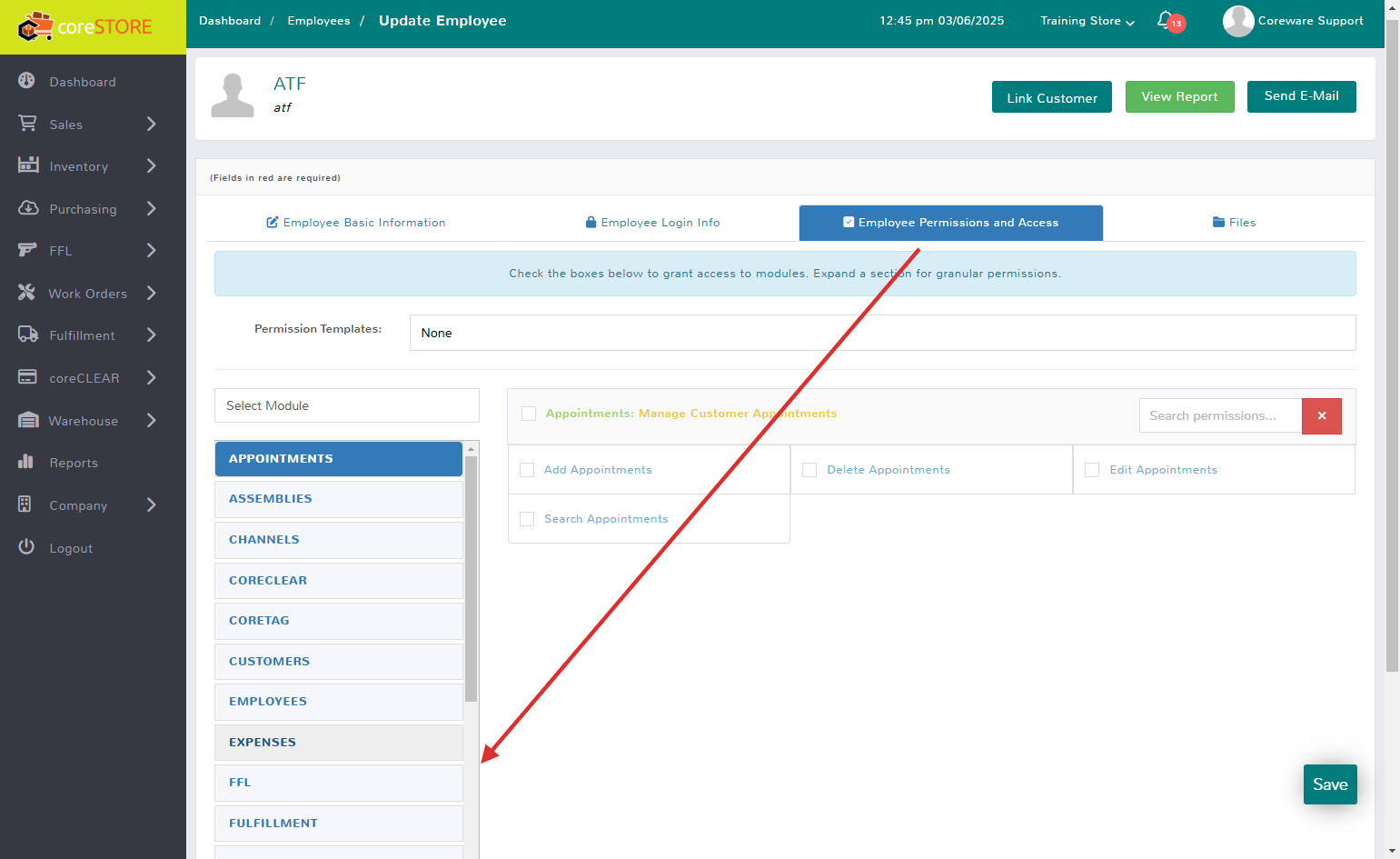
Task: Click the Send E-Mail button
Action: (x=1302, y=96)
